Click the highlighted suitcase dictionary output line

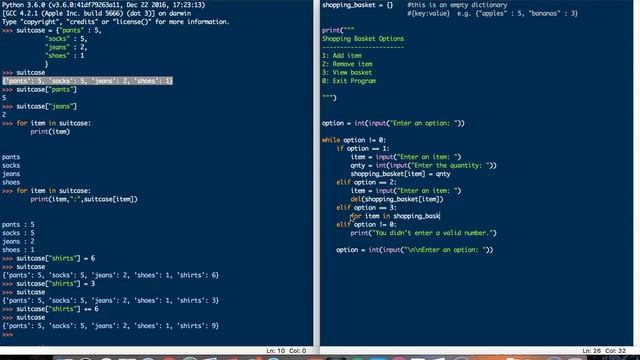pyautogui.click(x=87, y=81)
